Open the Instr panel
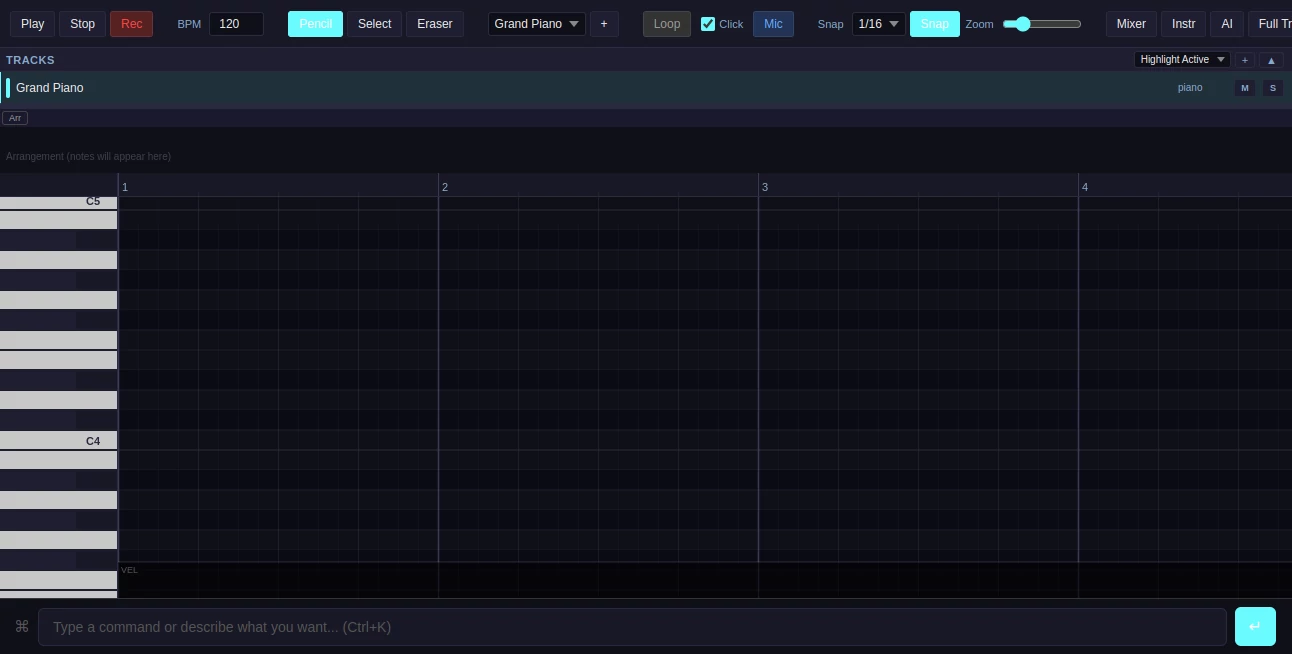1292x654 pixels. coord(1183,24)
